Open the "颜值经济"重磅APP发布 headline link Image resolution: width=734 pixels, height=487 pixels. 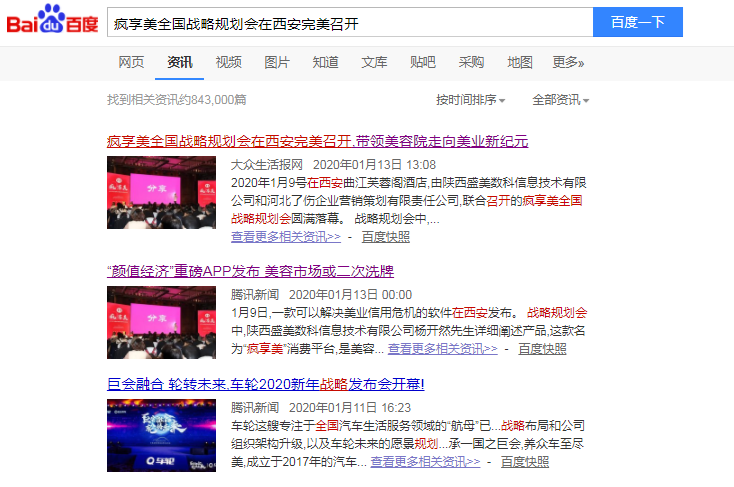[x=250, y=271]
